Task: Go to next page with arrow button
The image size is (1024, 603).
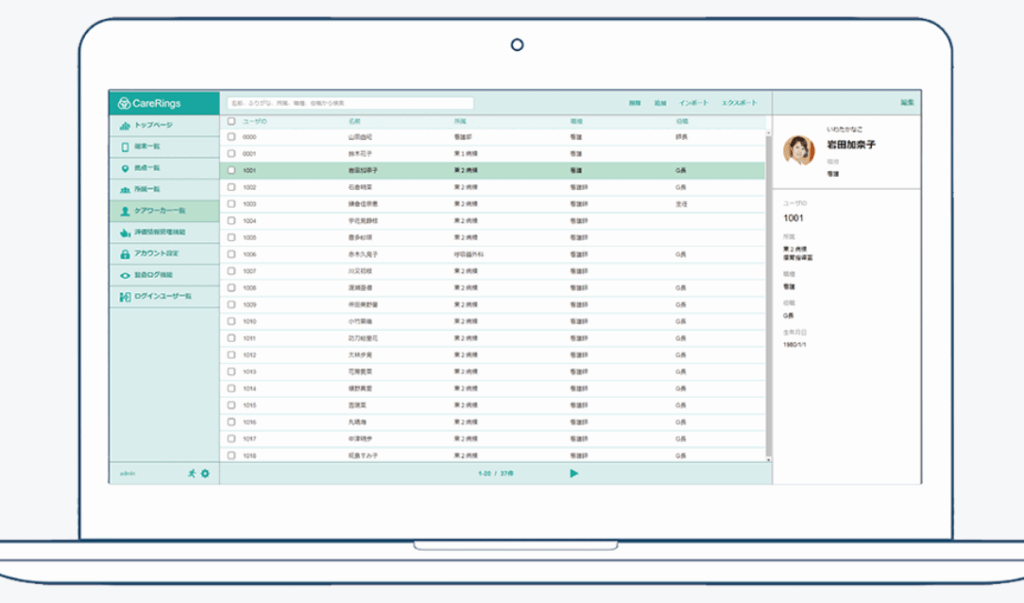Action: [x=574, y=473]
